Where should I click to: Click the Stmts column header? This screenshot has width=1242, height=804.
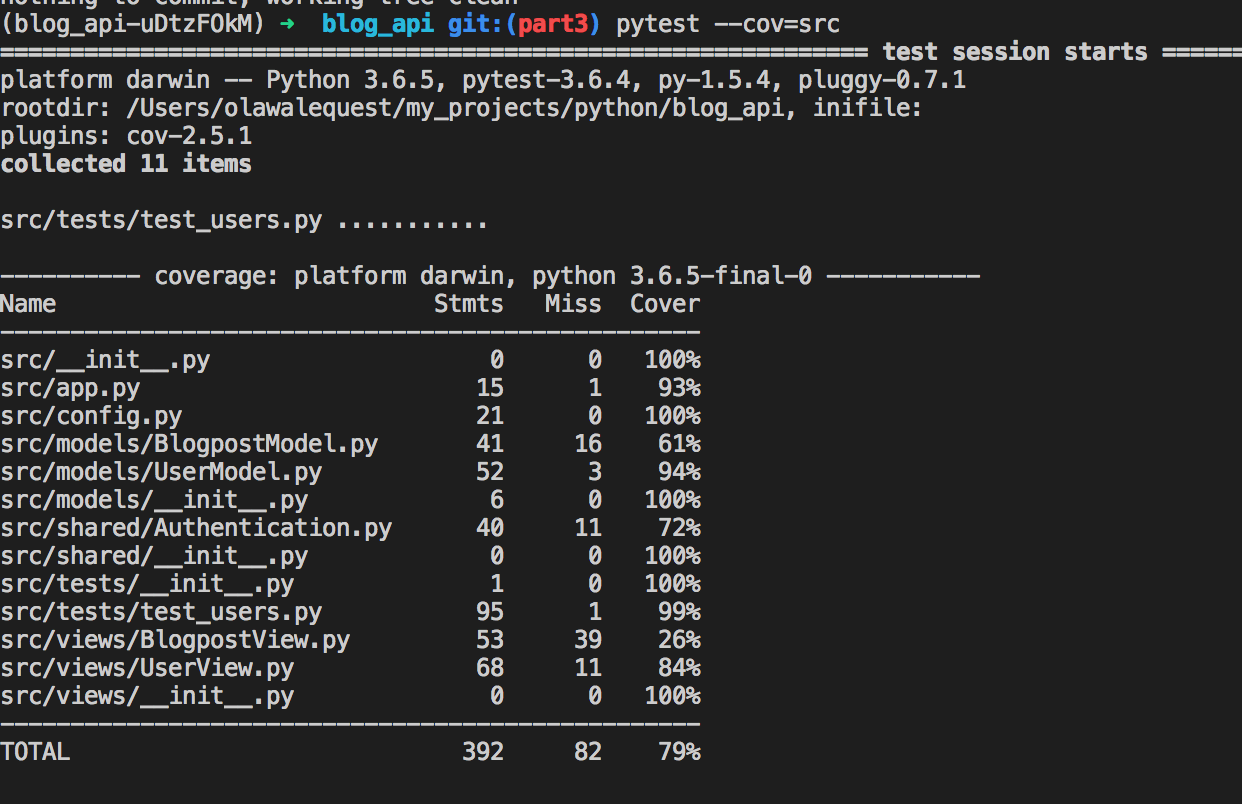click(x=468, y=304)
